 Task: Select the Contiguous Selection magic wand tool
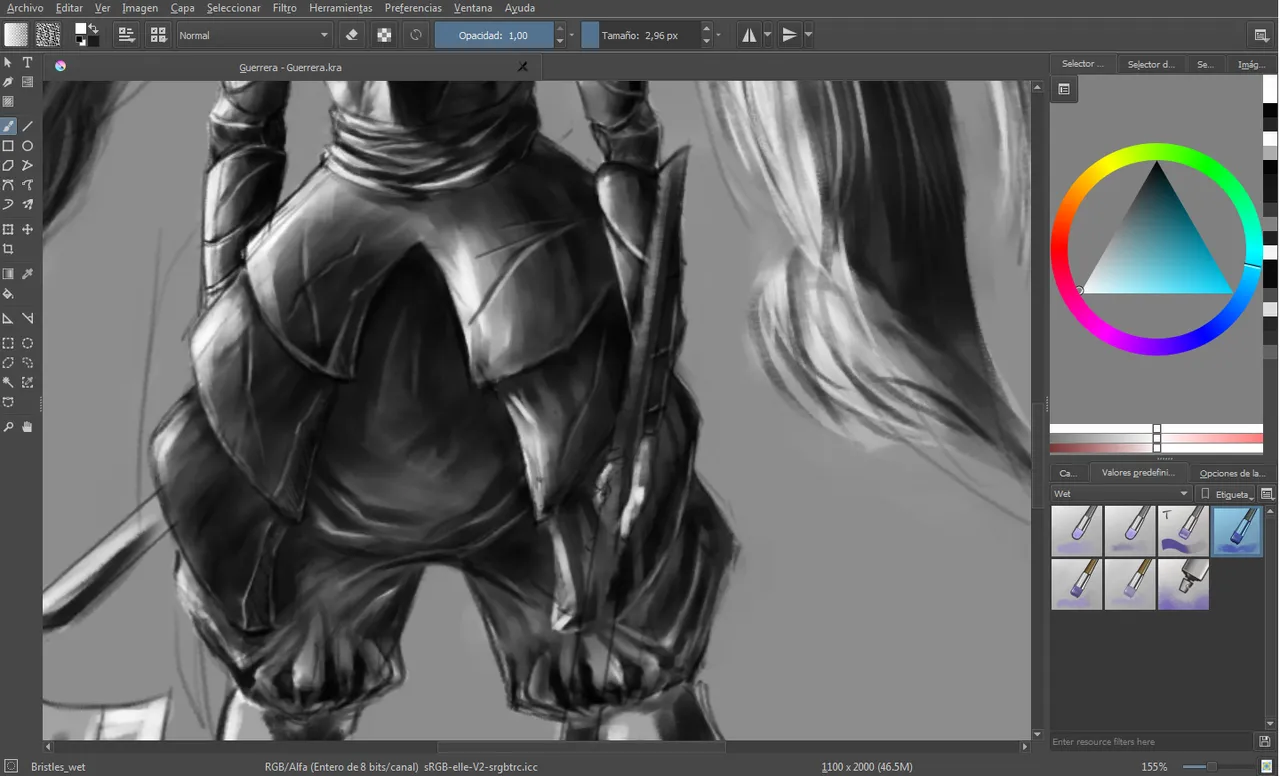pyautogui.click(x=8, y=382)
